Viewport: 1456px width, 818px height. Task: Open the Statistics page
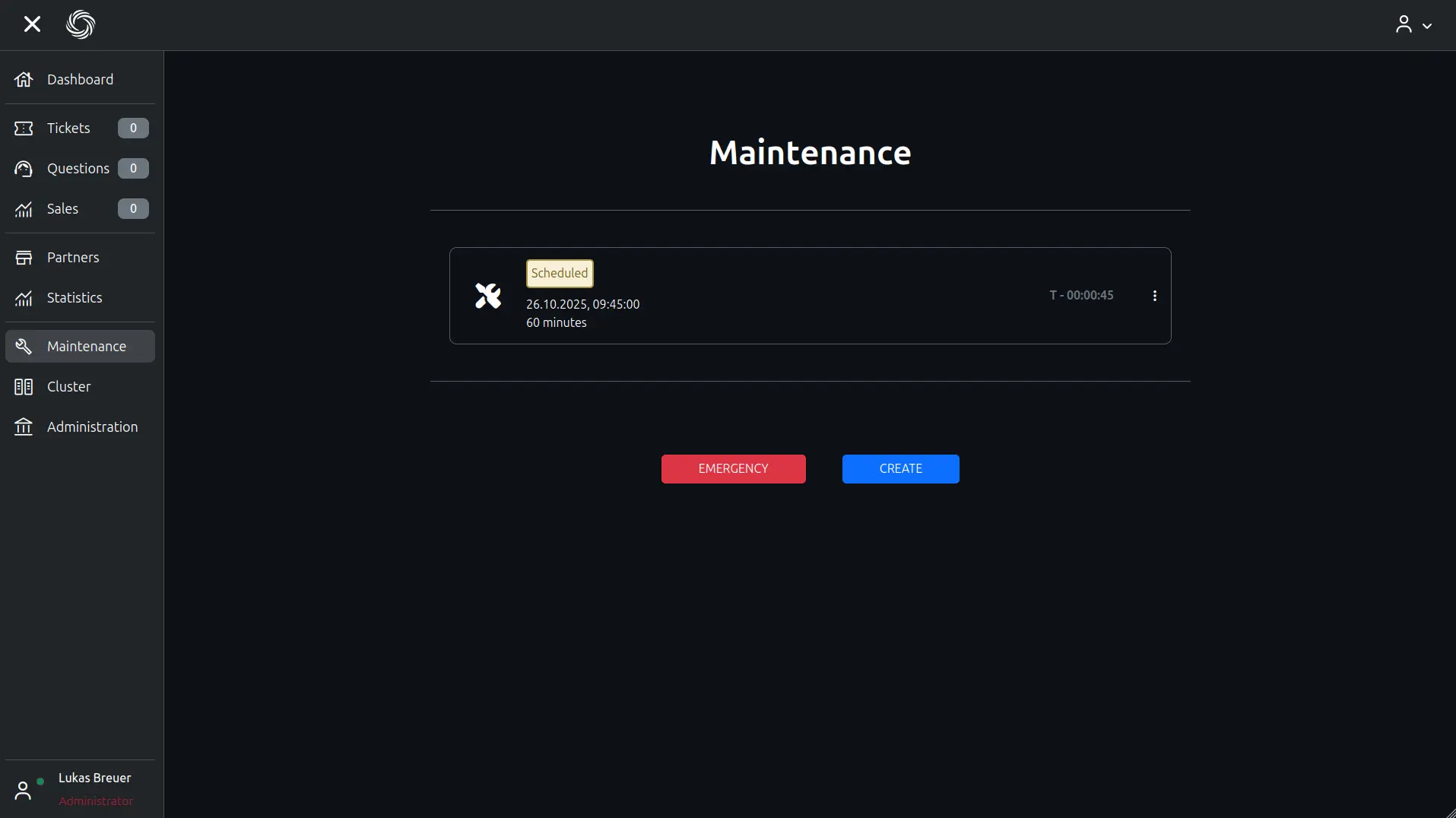[74, 298]
